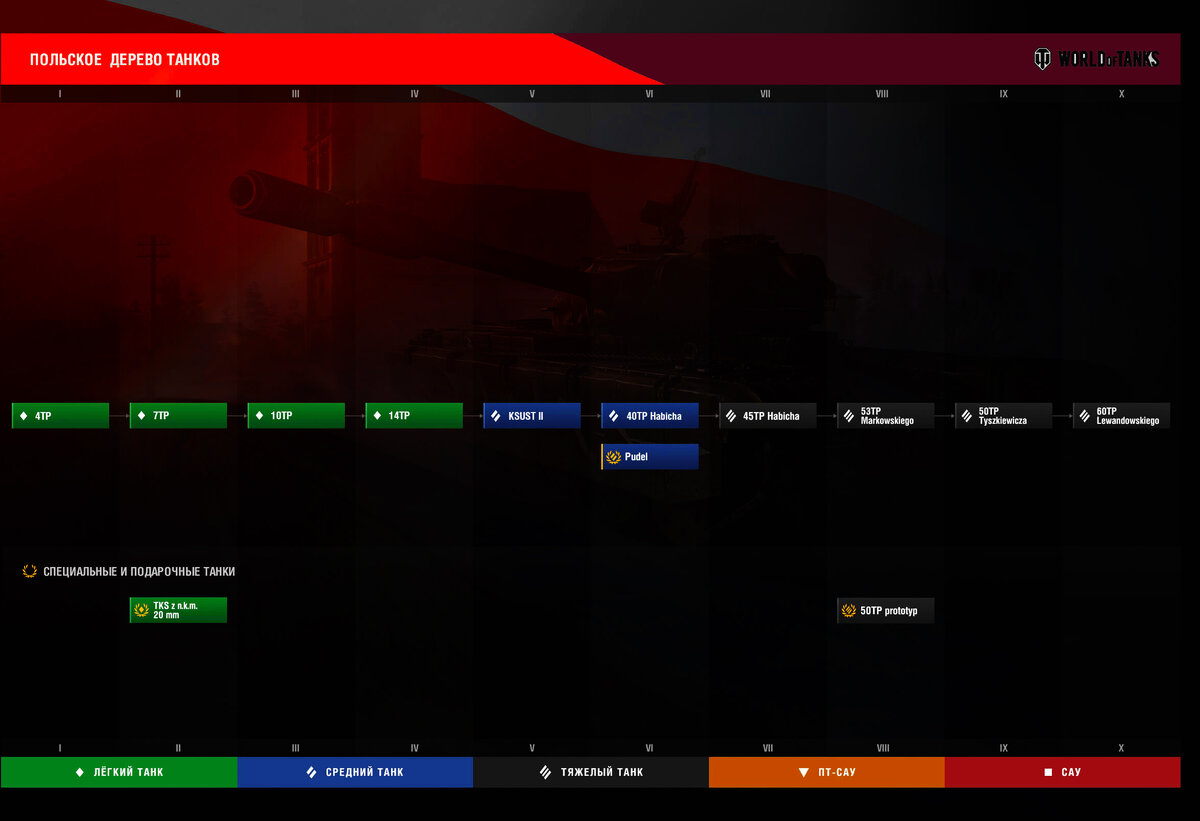The height and width of the screenshot is (821, 1200).
Task: Select the САУ legend tab
Action: [1063, 772]
